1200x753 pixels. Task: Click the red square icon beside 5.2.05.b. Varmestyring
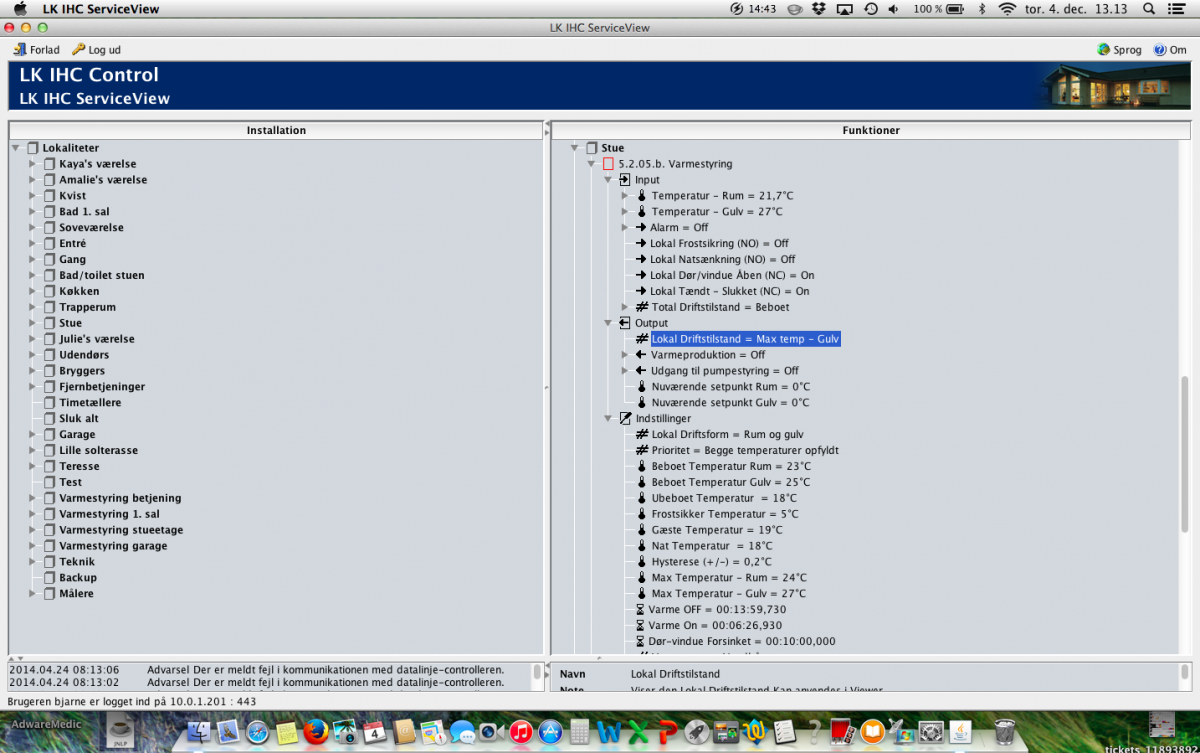(607, 164)
